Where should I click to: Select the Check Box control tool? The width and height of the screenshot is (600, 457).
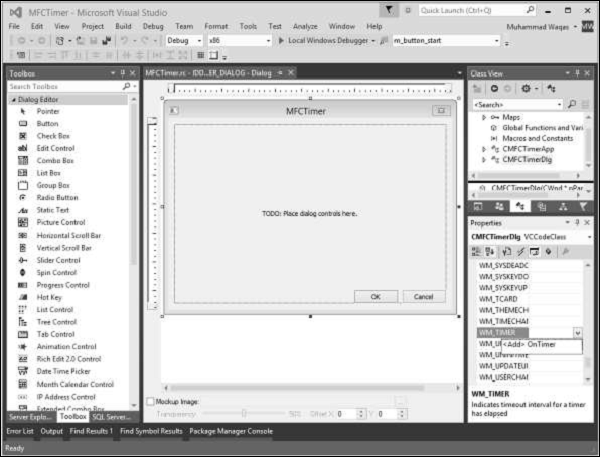(52, 136)
